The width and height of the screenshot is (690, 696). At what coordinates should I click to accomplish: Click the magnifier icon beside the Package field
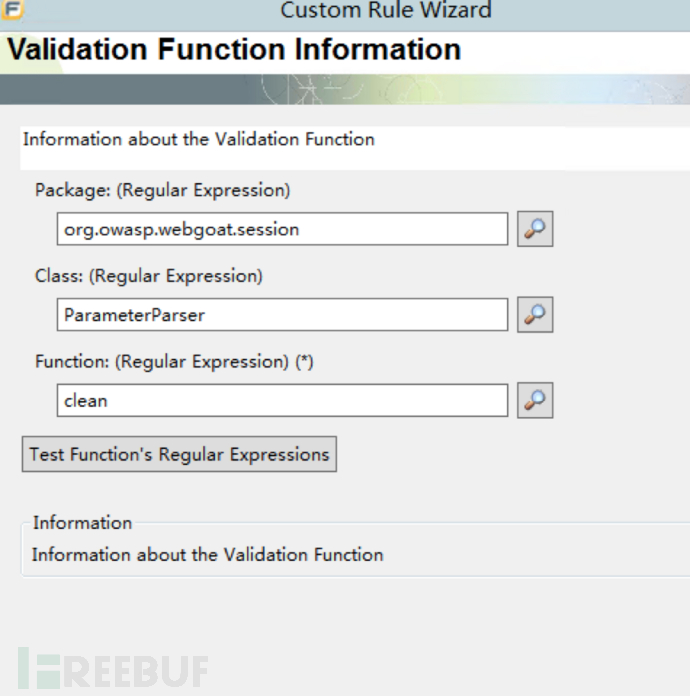535,229
